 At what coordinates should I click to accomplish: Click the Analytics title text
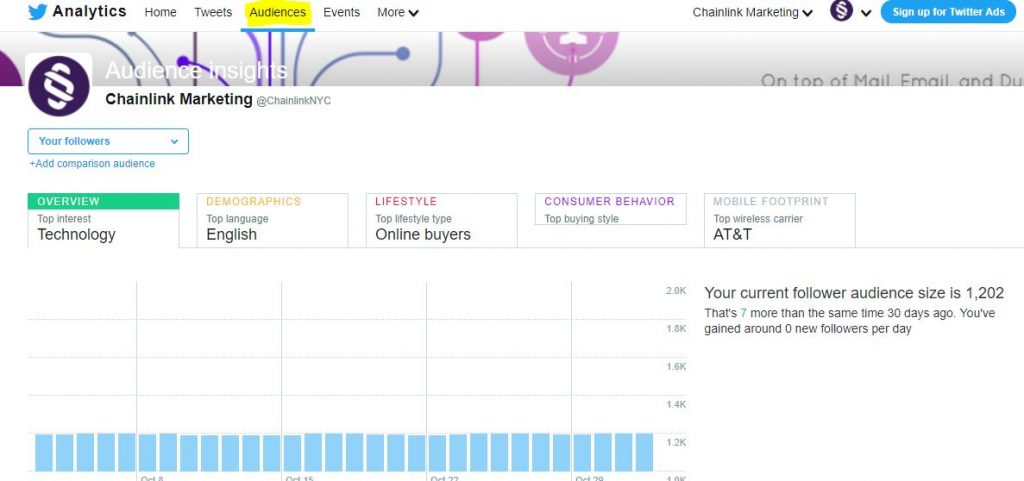tap(89, 11)
